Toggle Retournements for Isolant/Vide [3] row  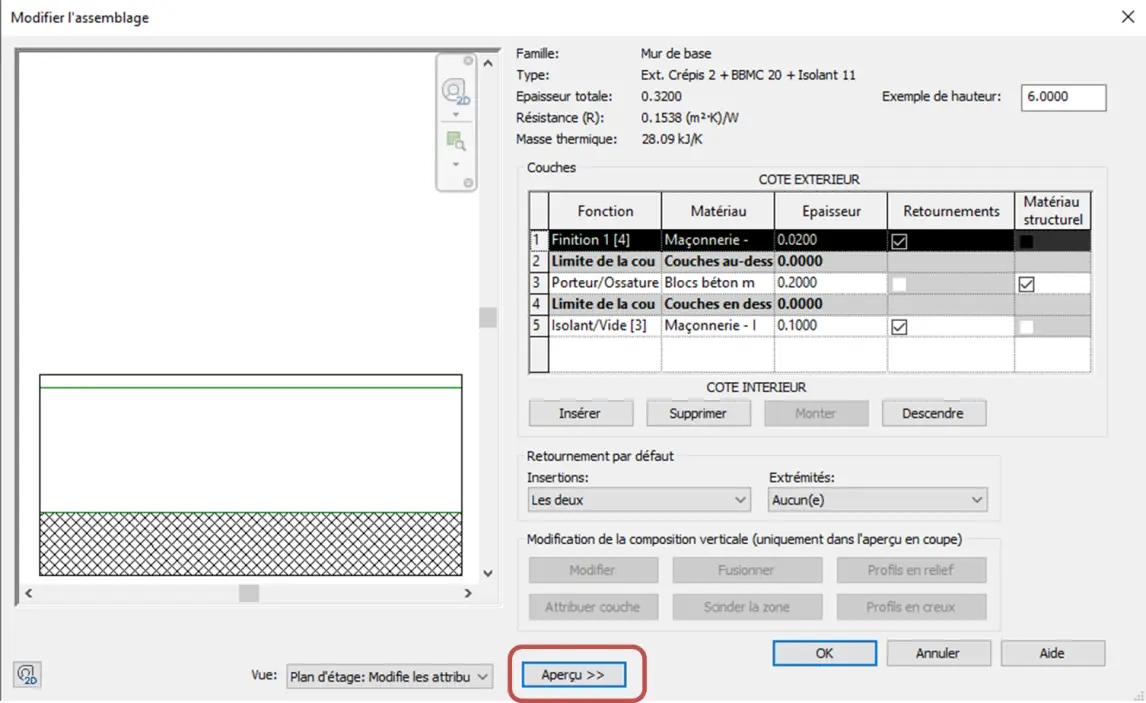click(x=899, y=327)
